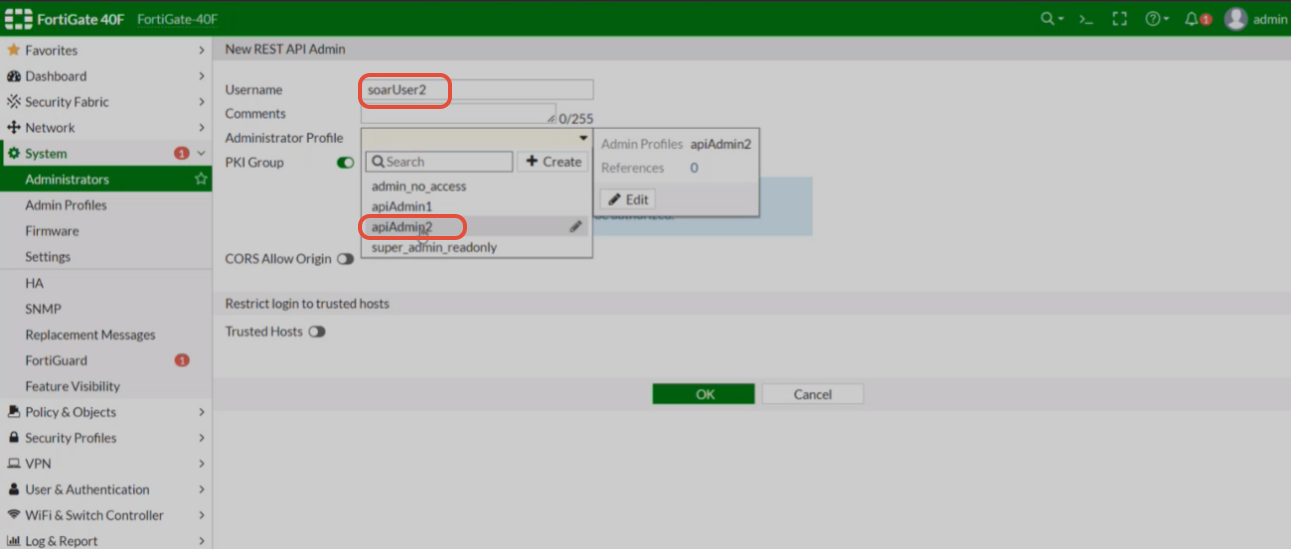The height and width of the screenshot is (549, 1291).
Task: Favorite the Administrators page star
Action: coord(201,179)
